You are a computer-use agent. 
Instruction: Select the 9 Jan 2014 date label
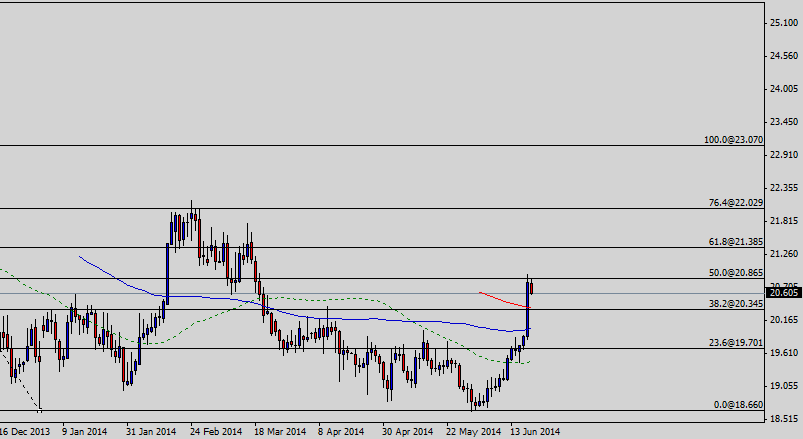coord(84,432)
